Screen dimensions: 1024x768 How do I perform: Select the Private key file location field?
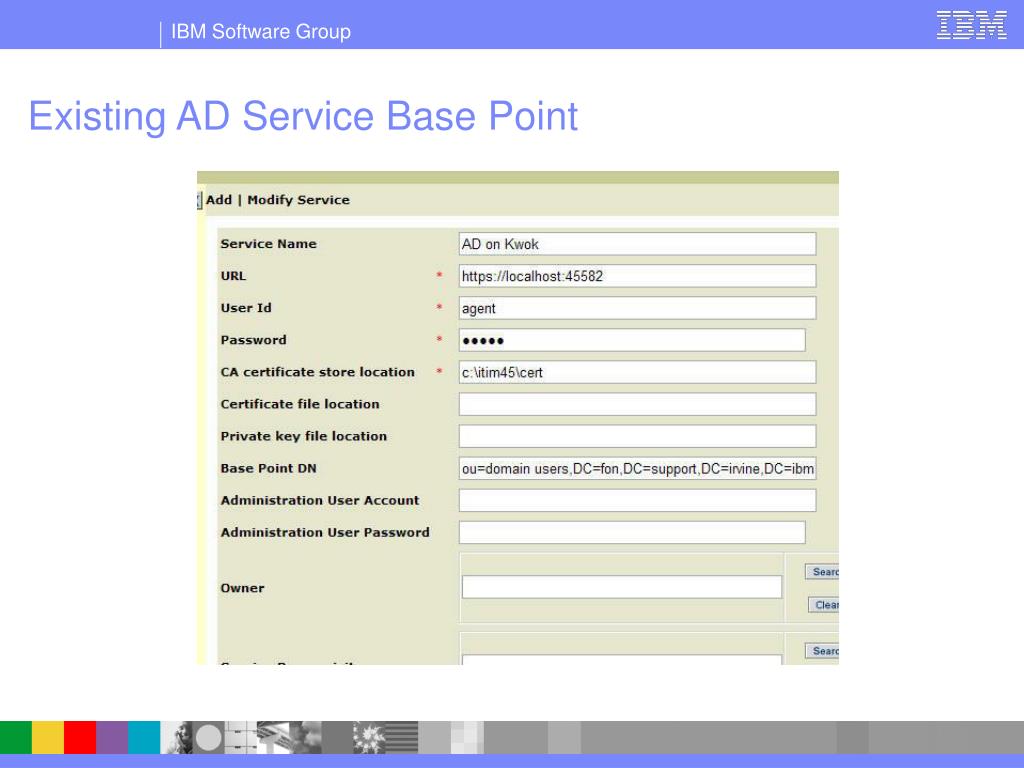(637, 436)
